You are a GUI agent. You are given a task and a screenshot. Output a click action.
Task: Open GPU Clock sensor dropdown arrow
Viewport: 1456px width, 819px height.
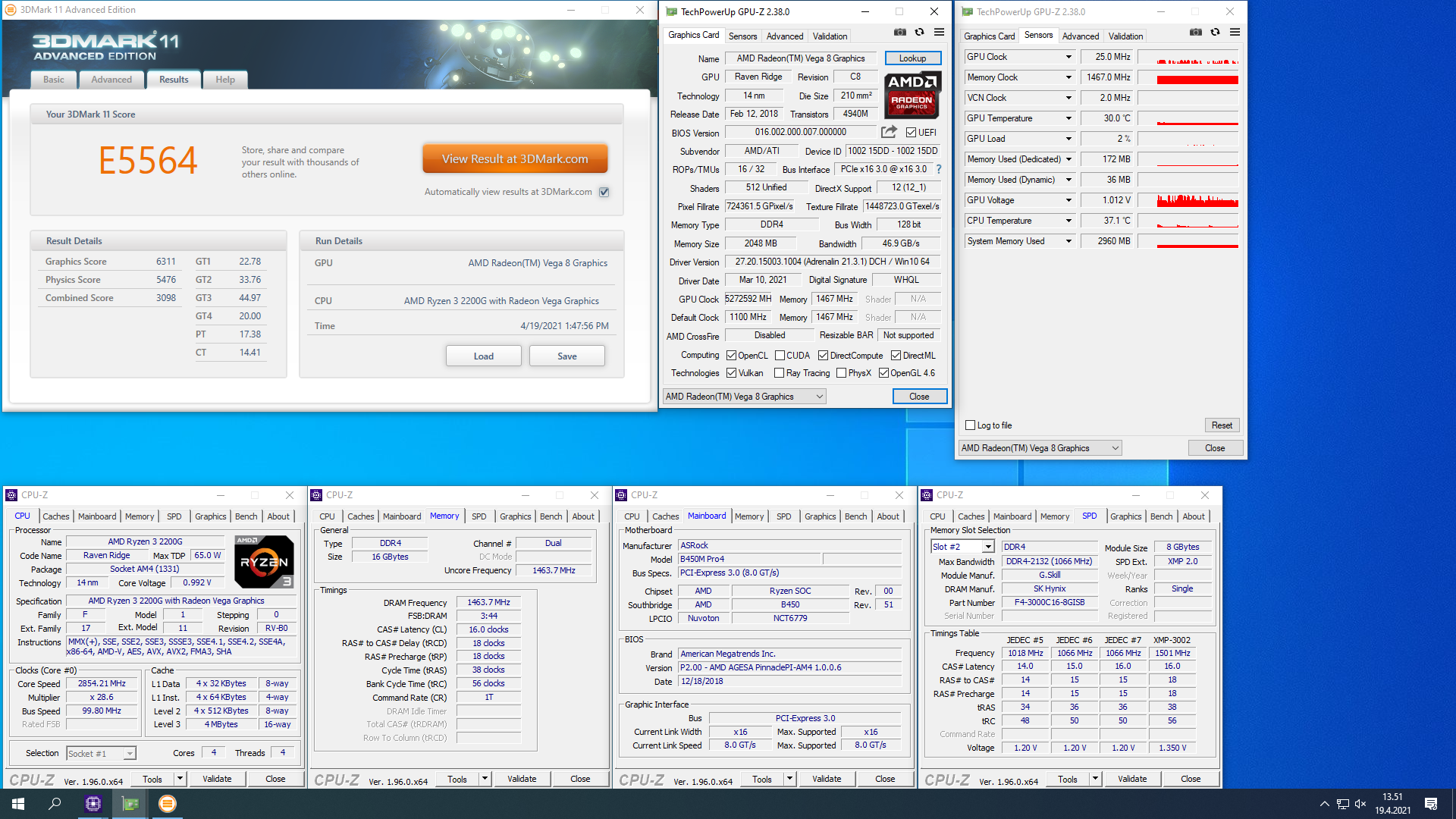[x=1068, y=57]
